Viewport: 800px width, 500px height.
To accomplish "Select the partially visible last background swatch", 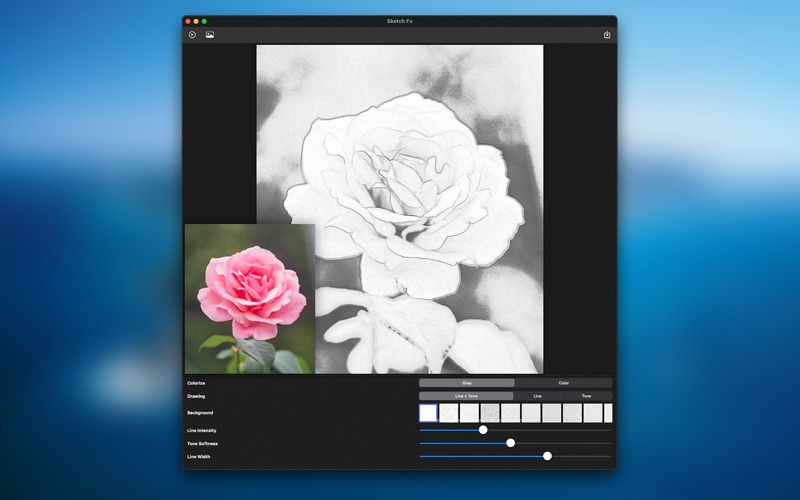I will coord(608,413).
